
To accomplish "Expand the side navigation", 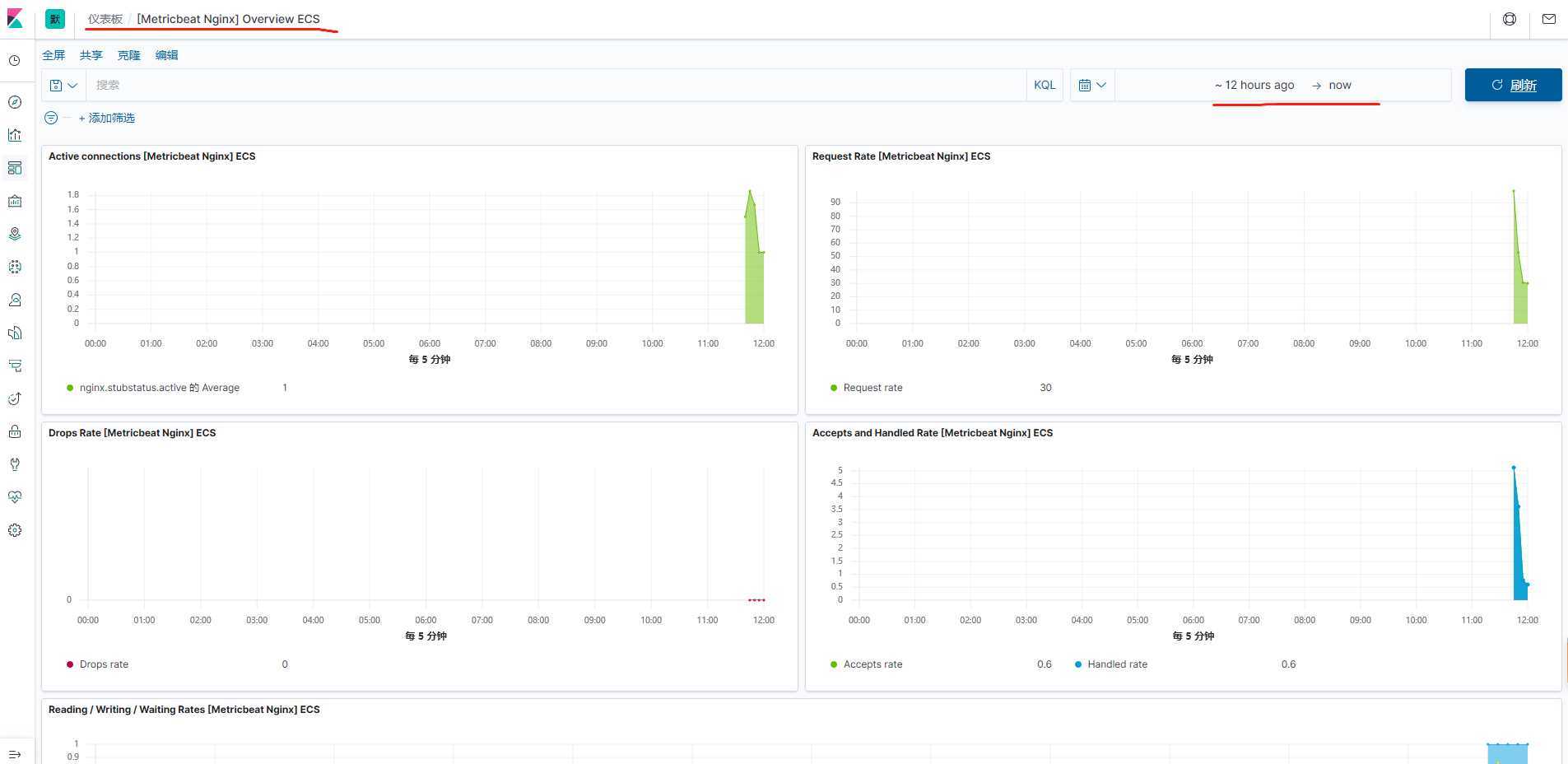I will click(15, 754).
